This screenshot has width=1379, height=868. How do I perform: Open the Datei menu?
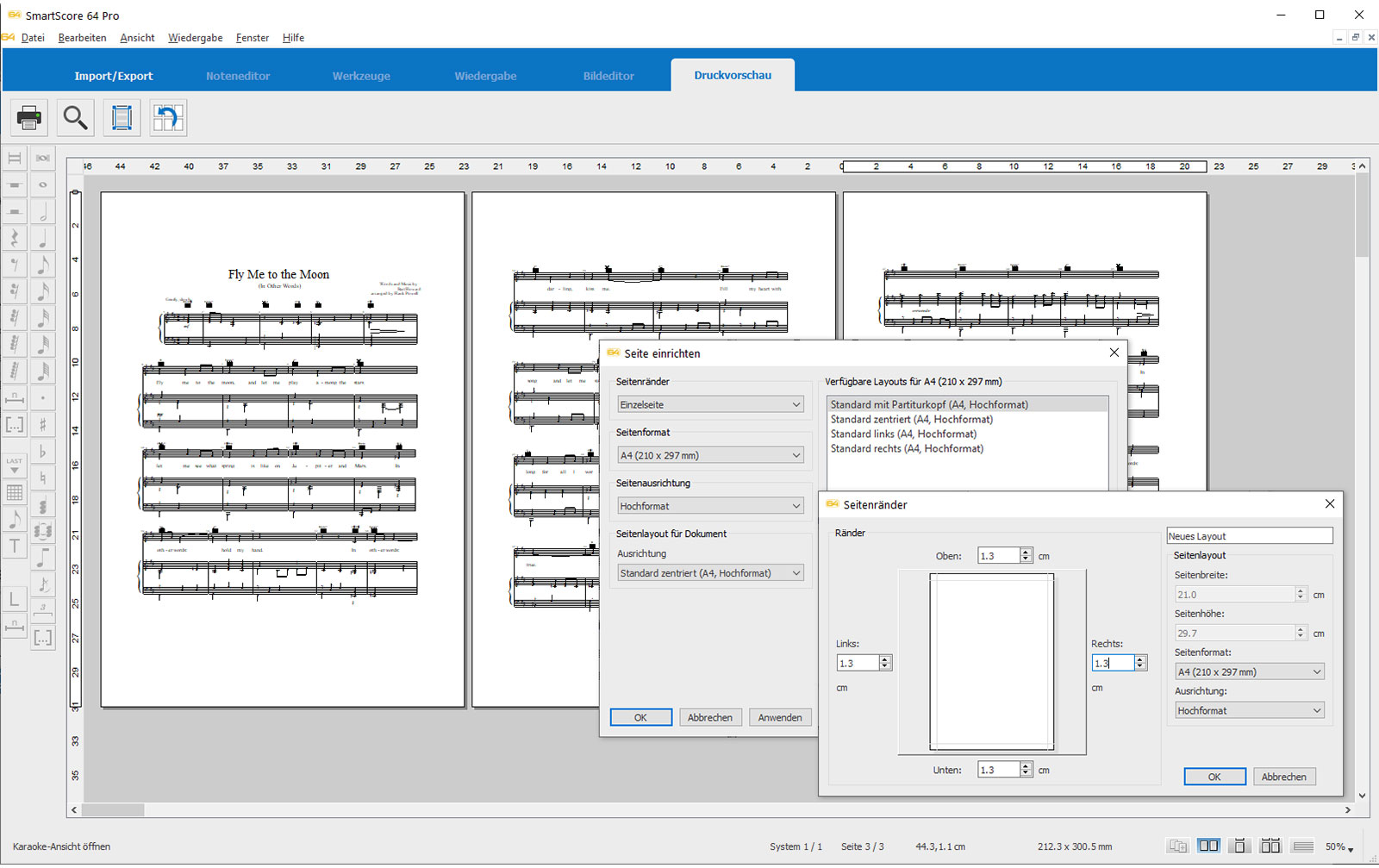(x=33, y=38)
